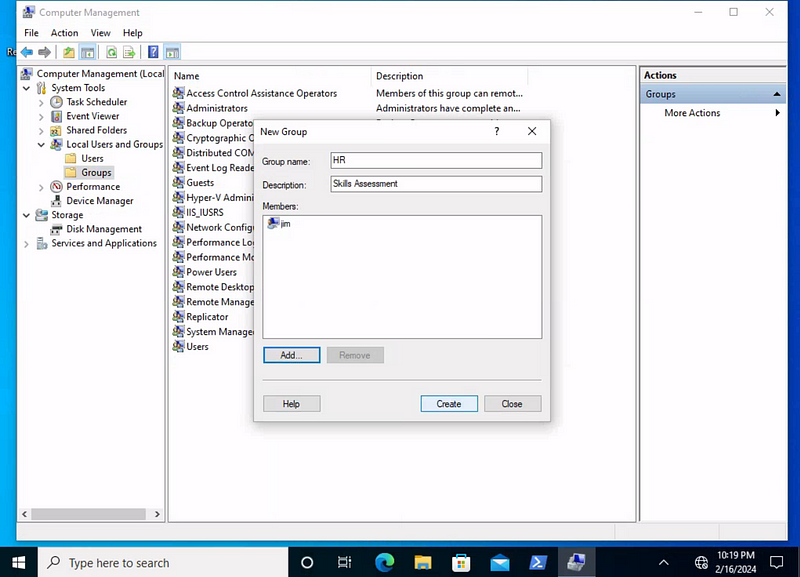Screen dimensions: 800x577
Task: Click the Back arrow in the toolbar
Action: coord(27,52)
